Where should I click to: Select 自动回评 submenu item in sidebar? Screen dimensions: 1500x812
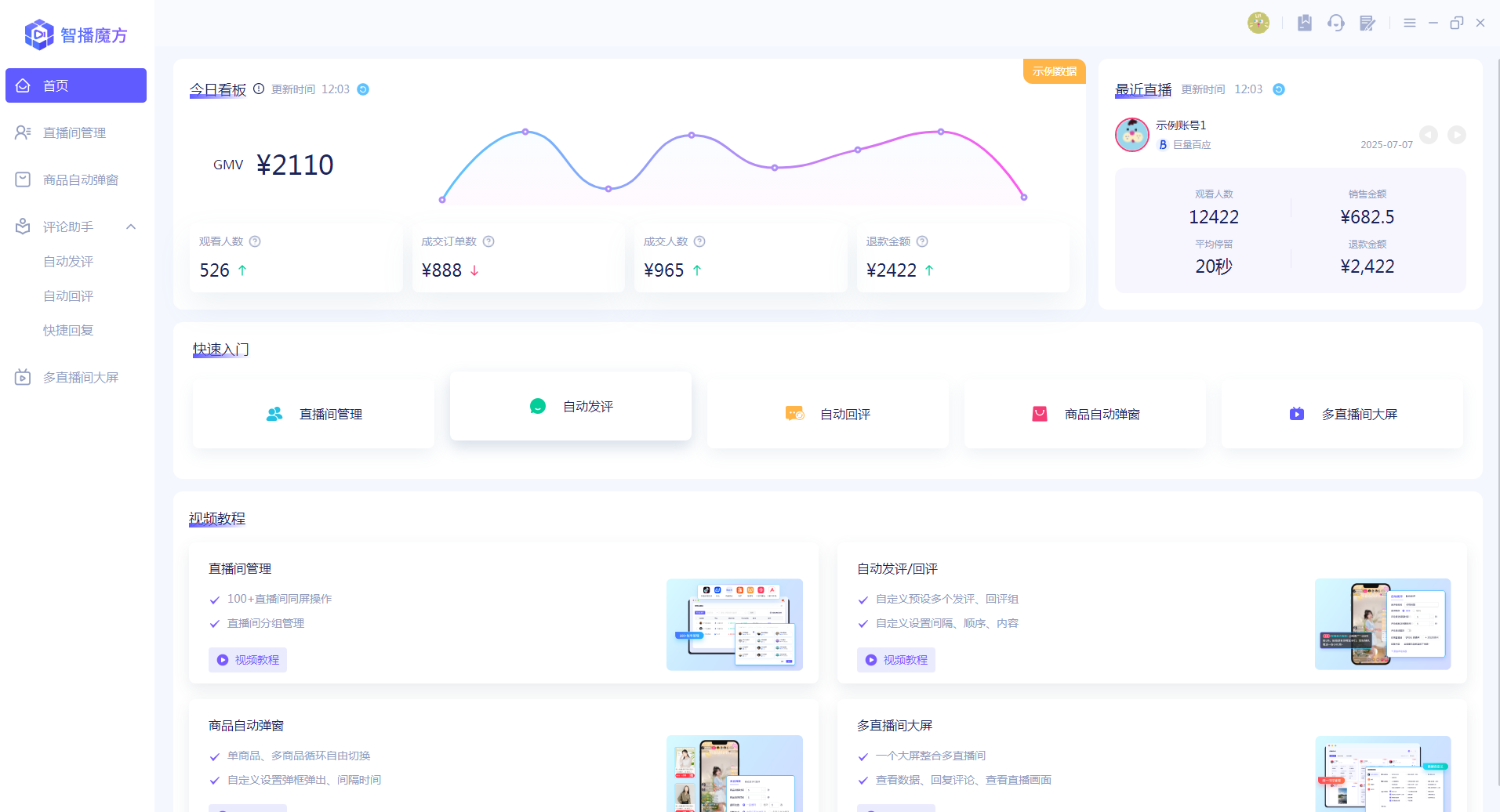click(68, 295)
